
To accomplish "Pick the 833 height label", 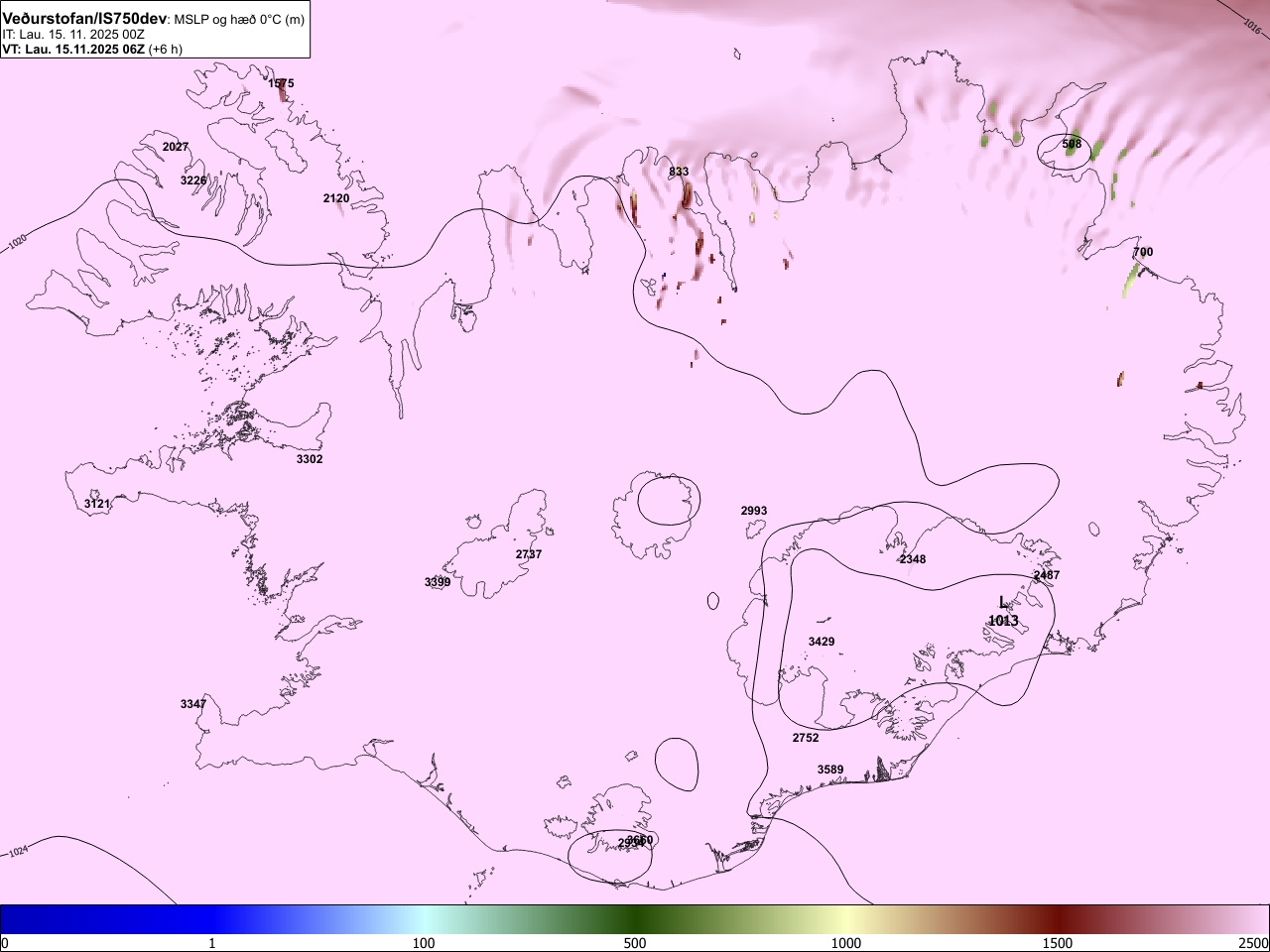I will pos(679,172).
